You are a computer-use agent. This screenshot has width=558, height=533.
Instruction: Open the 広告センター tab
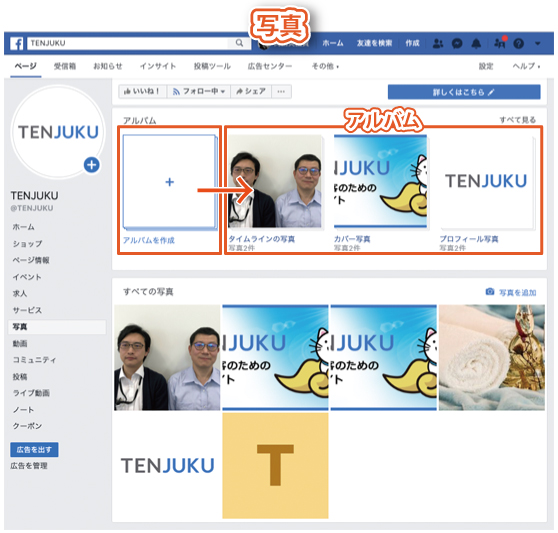tap(270, 66)
